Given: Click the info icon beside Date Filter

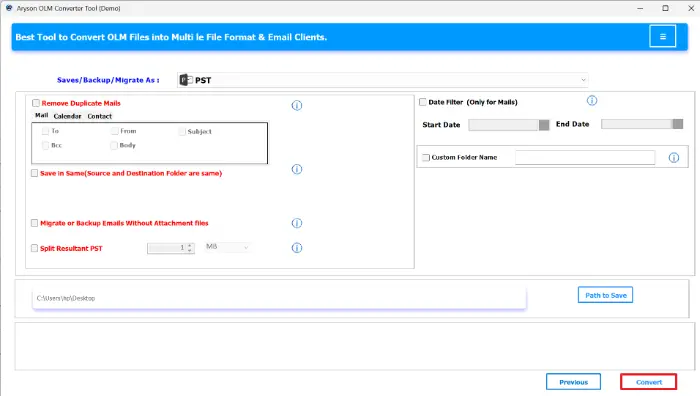Looking at the screenshot, I should tap(592, 100).
